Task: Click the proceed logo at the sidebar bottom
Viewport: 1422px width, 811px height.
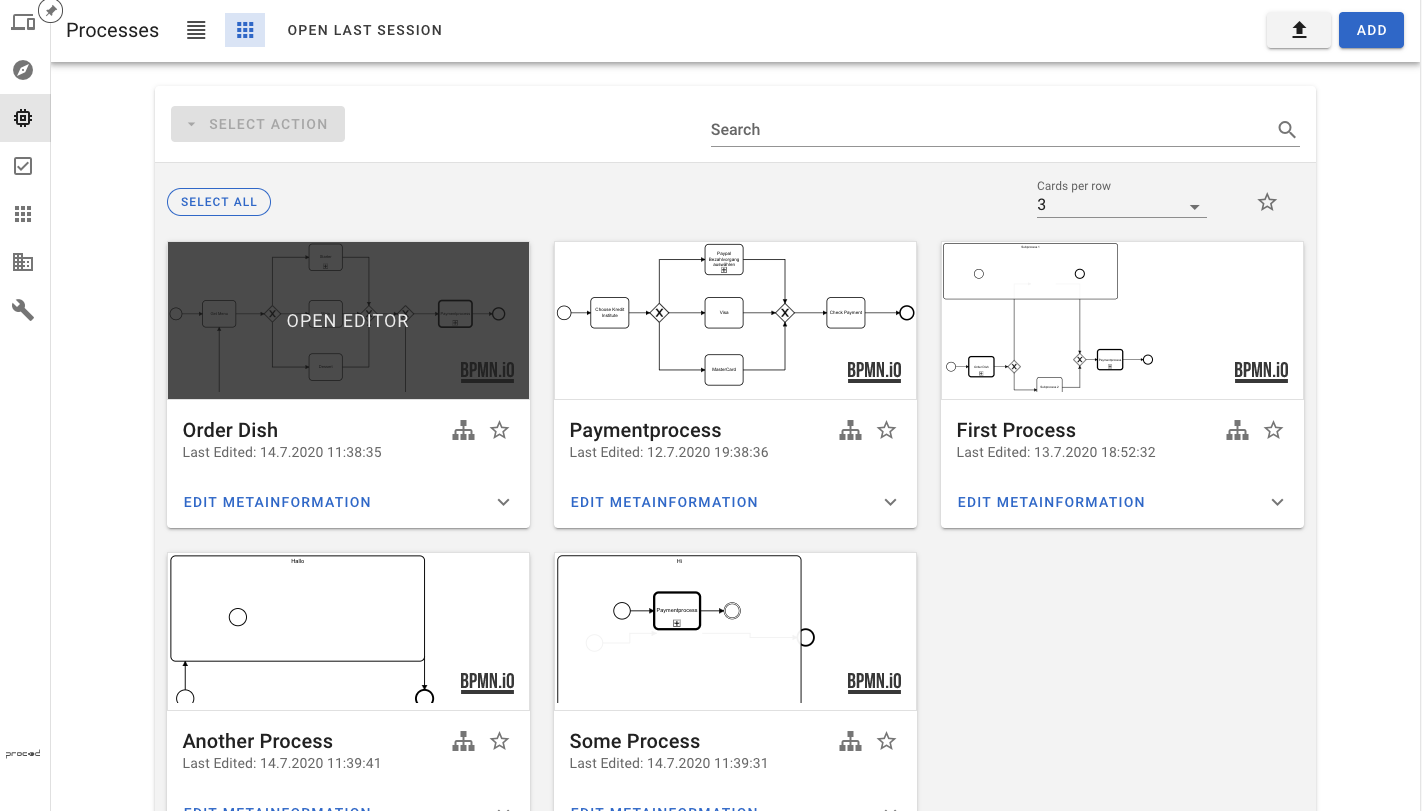Action: coord(23,754)
